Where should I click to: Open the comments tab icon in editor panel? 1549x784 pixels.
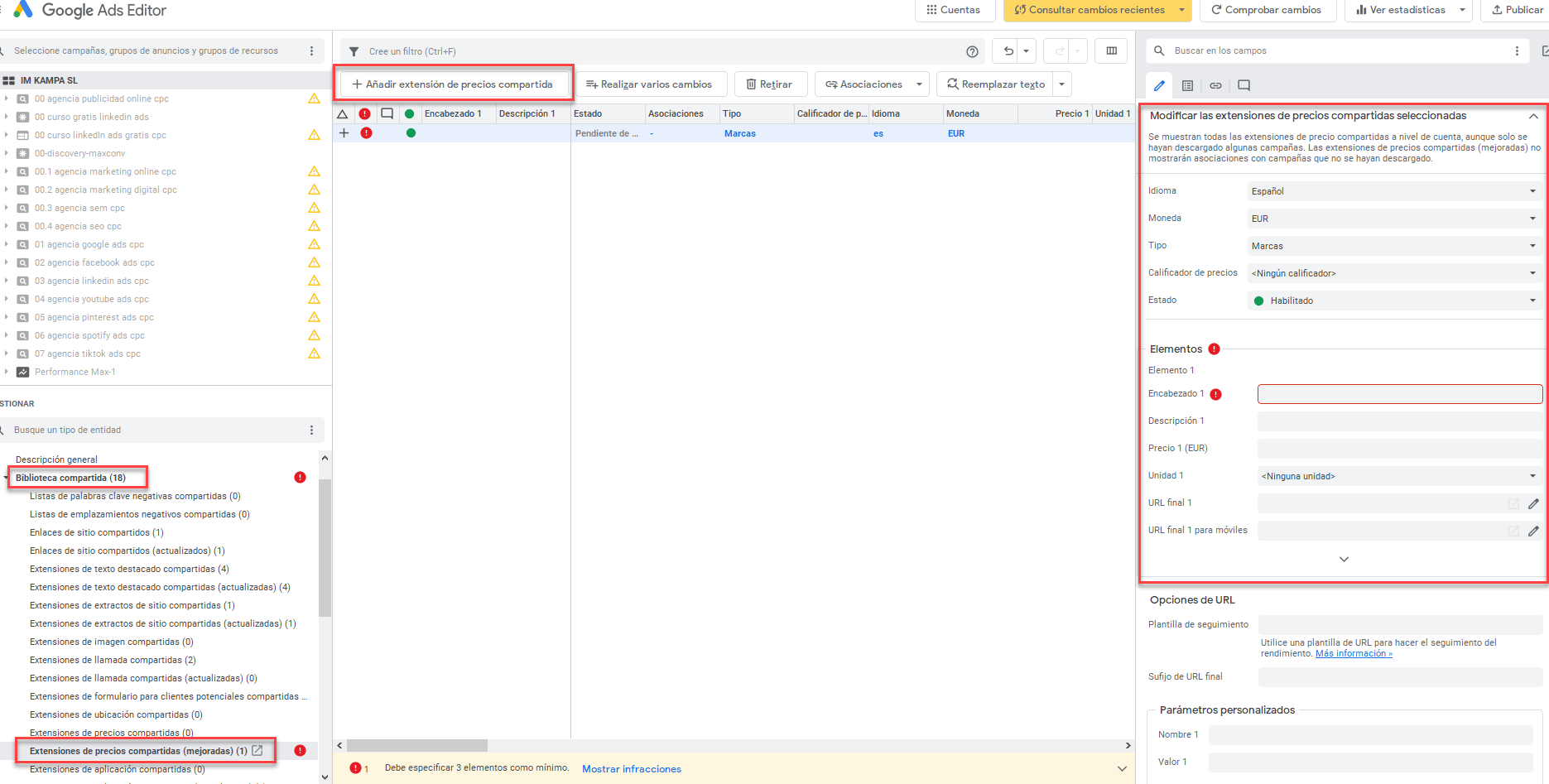pyautogui.click(x=1244, y=85)
